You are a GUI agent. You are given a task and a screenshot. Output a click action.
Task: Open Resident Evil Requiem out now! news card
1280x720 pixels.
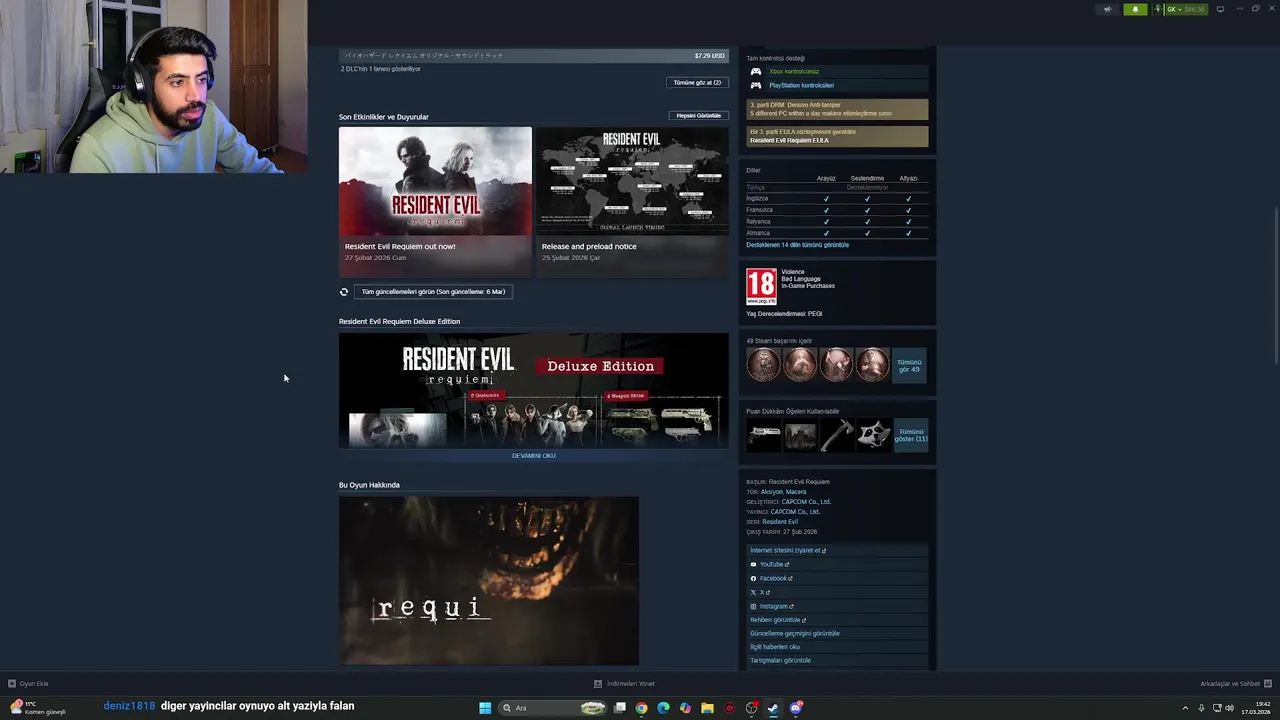[x=435, y=200]
